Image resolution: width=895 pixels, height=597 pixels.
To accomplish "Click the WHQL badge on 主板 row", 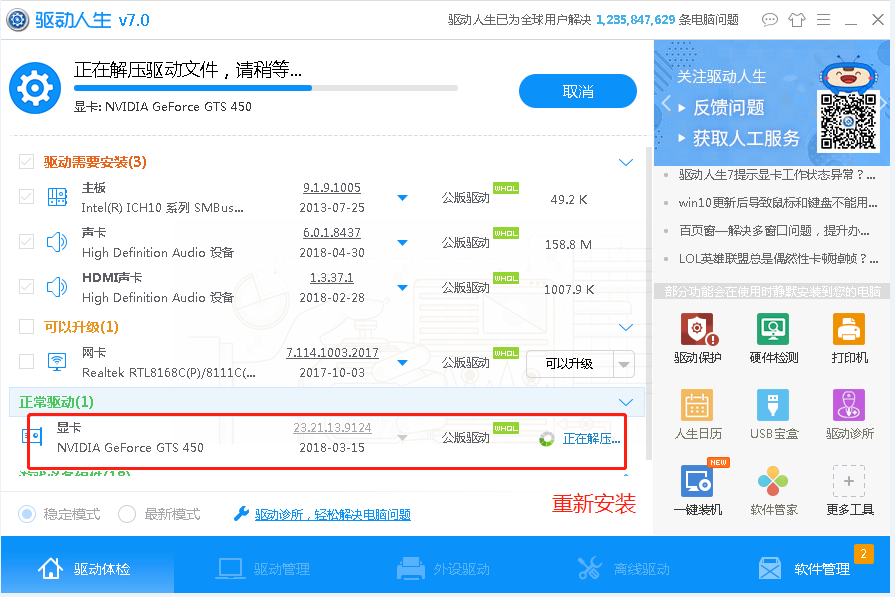I will pos(506,188).
